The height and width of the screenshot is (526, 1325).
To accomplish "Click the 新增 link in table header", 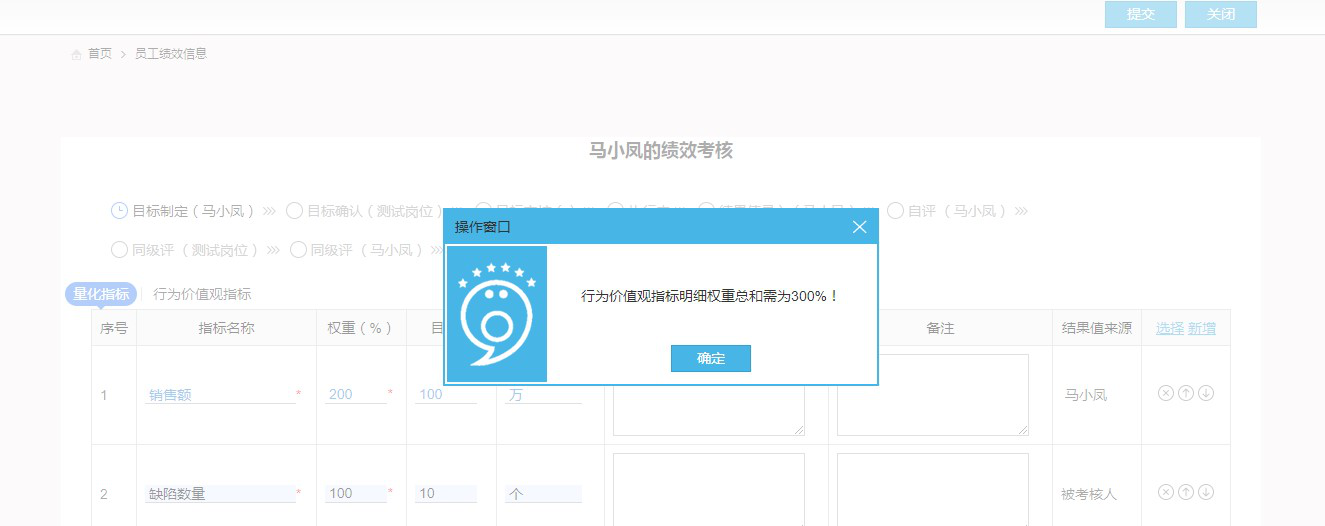I will point(1202,328).
